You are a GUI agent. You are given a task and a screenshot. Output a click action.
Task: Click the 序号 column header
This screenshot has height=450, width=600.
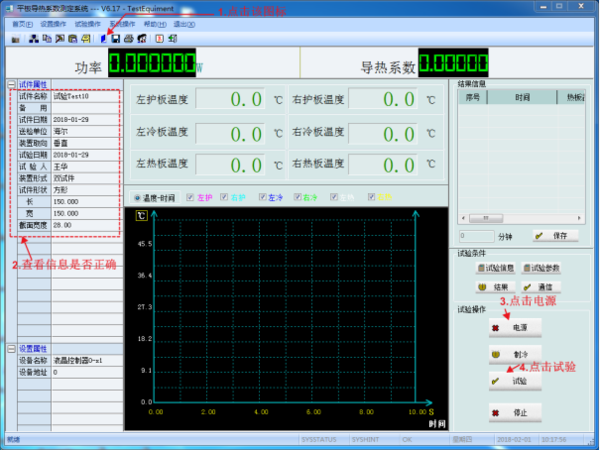point(473,98)
